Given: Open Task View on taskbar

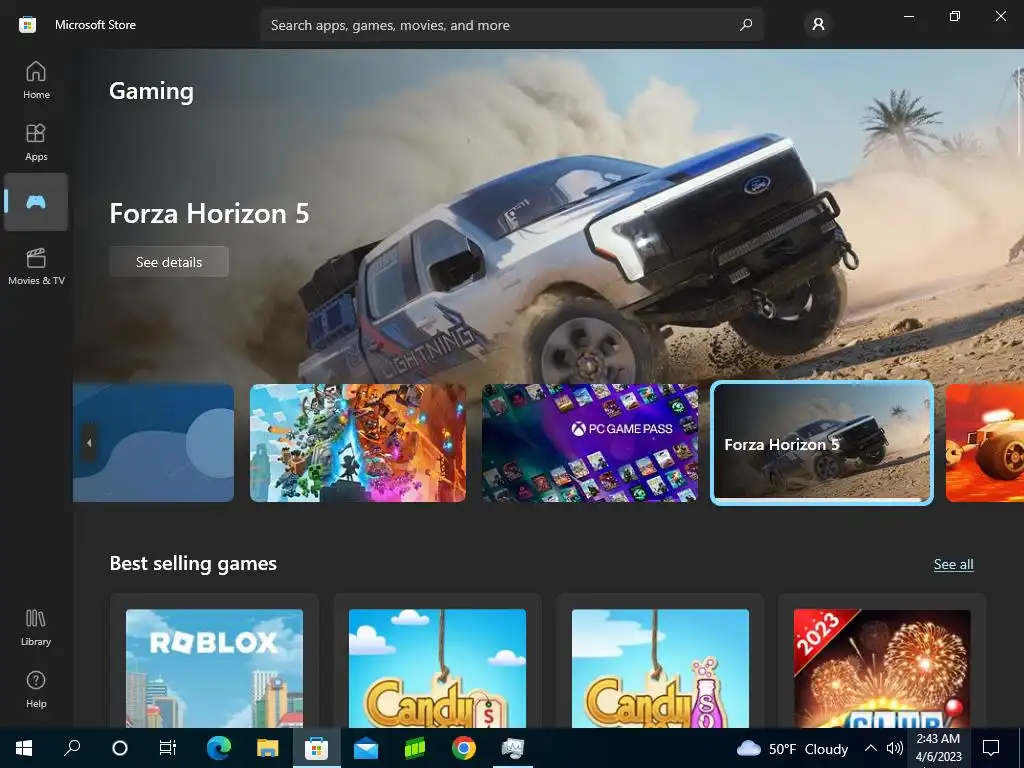Looking at the screenshot, I should tap(168, 748).
